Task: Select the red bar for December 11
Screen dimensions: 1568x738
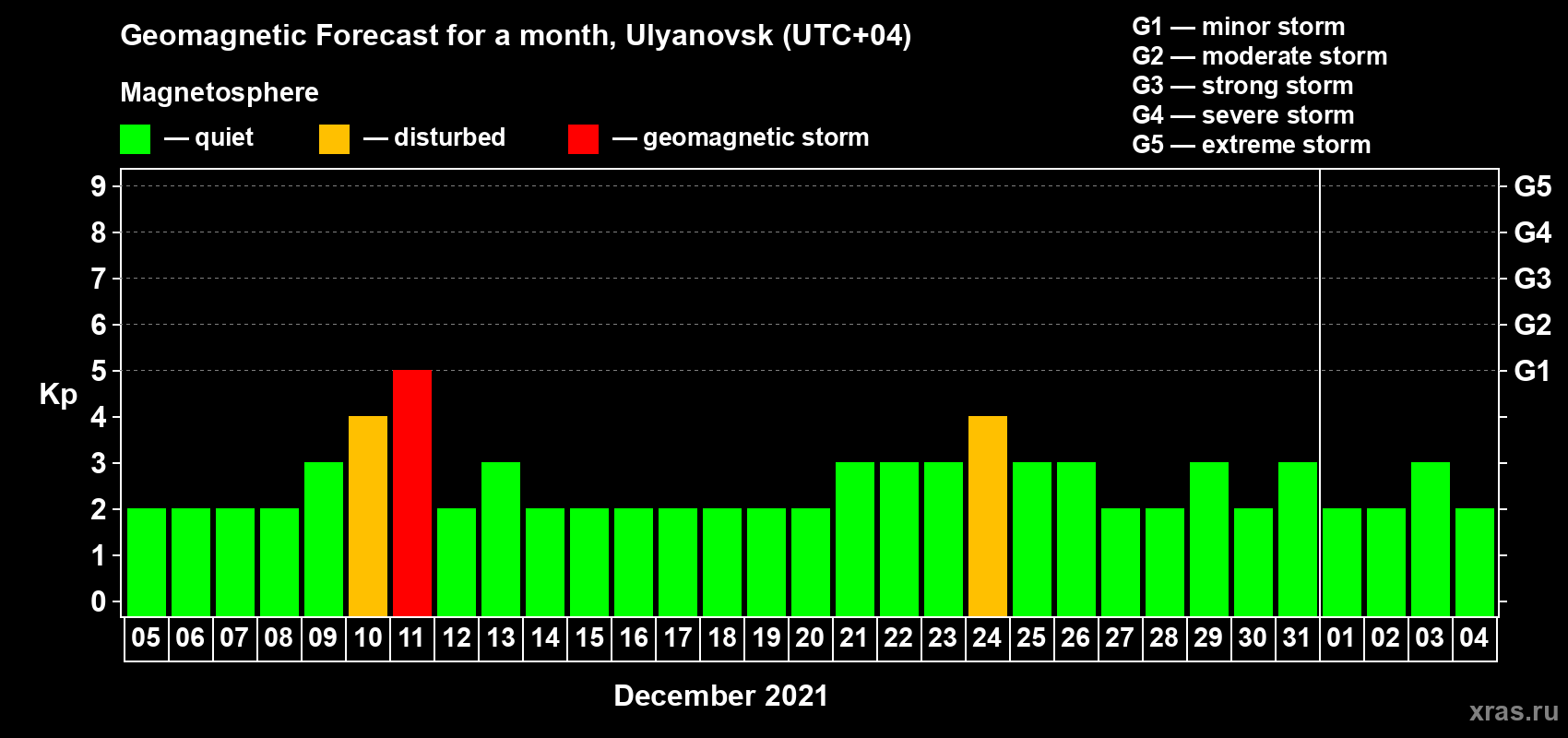Action: 412,493
